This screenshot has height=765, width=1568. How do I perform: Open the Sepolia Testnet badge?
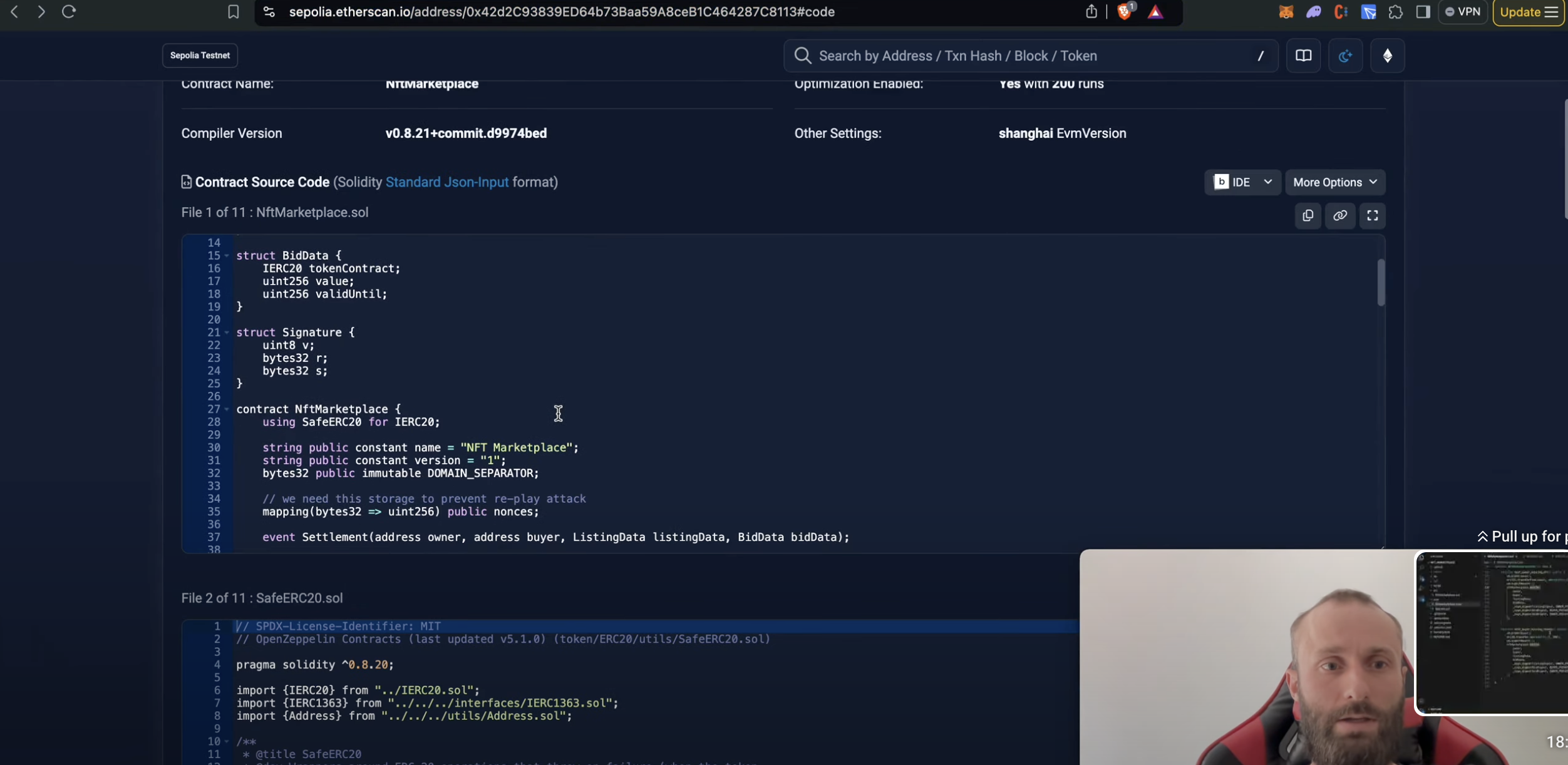(x=200, y=55)
